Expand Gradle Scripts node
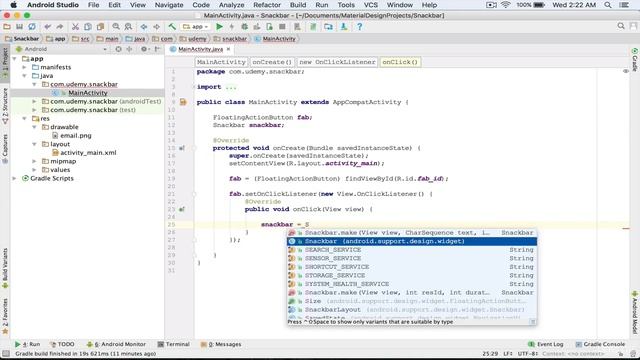Viewport: 640px width, 360px height. tap(15, 178)
